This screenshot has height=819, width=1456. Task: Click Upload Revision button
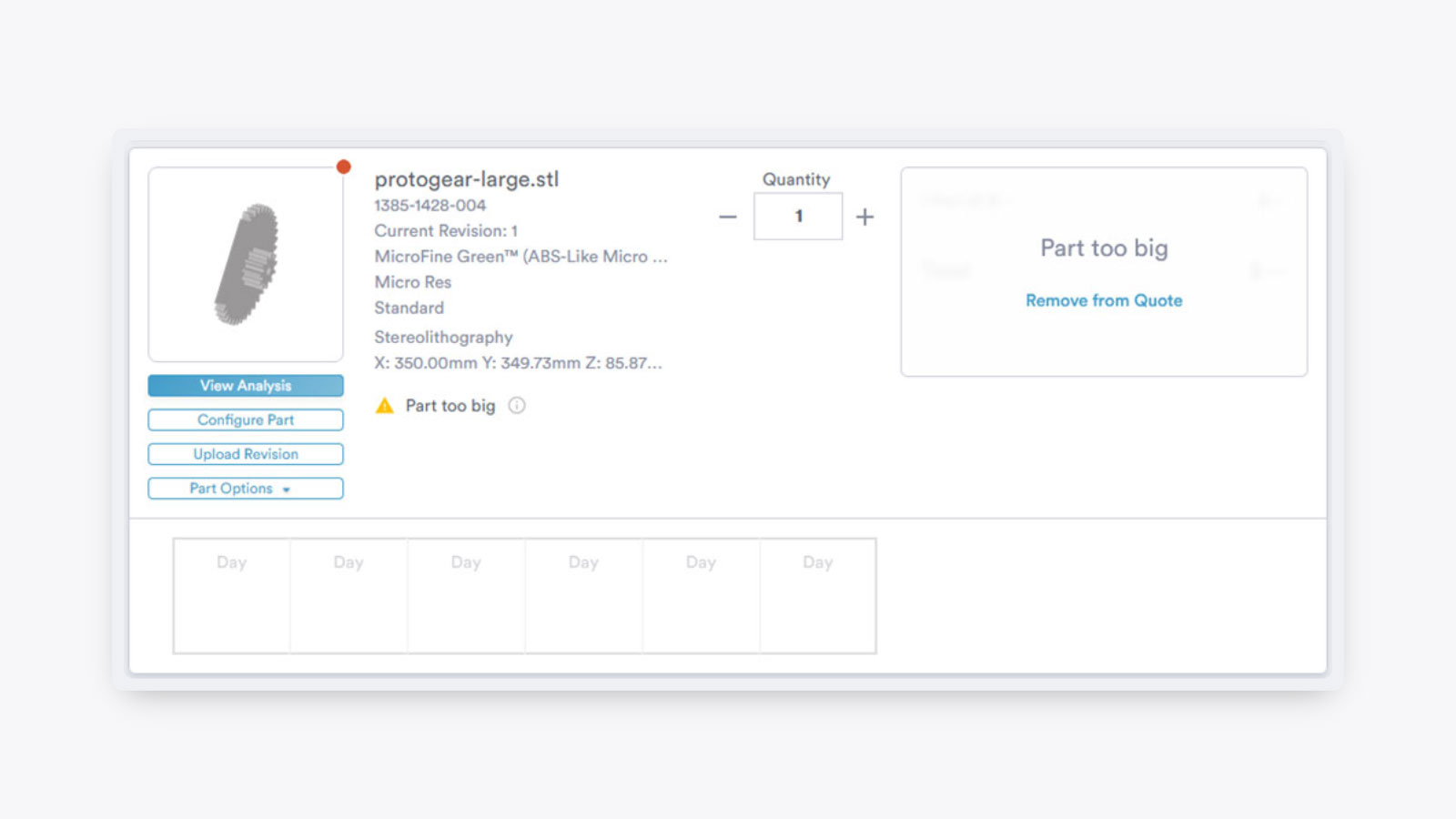[246, 454]
